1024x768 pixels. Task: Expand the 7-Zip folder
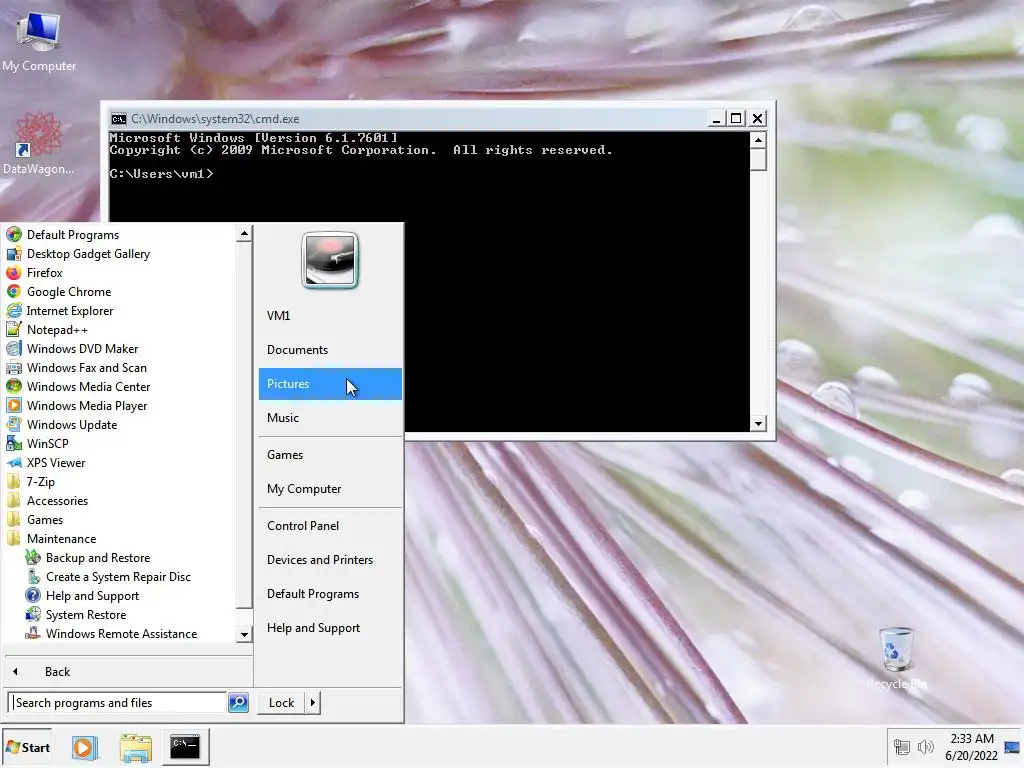[30, 481]
